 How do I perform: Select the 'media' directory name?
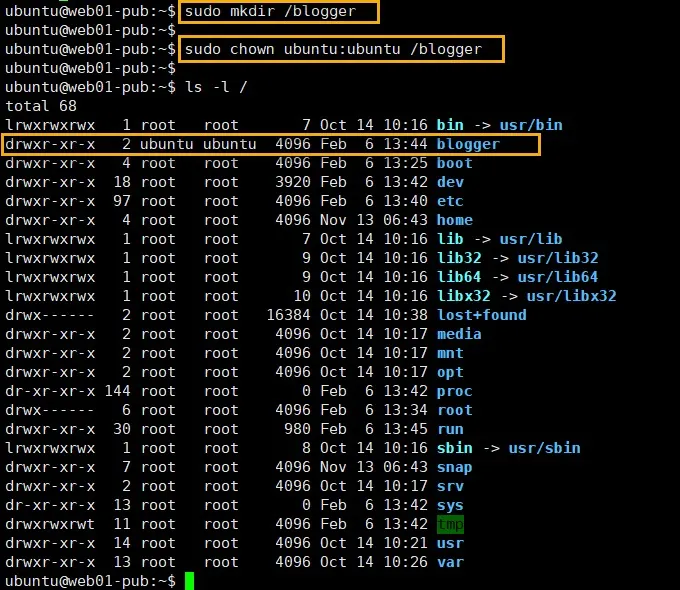point(459,334)
